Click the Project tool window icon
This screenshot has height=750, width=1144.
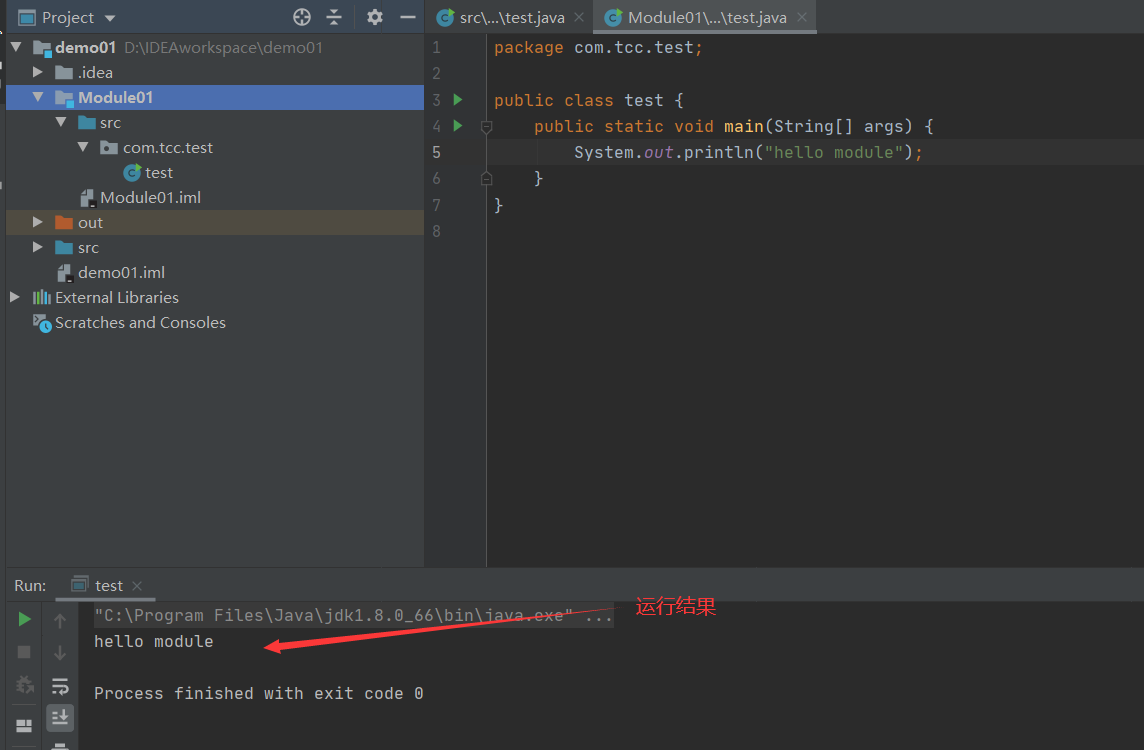pyautogui.click(x=27, y=18)
